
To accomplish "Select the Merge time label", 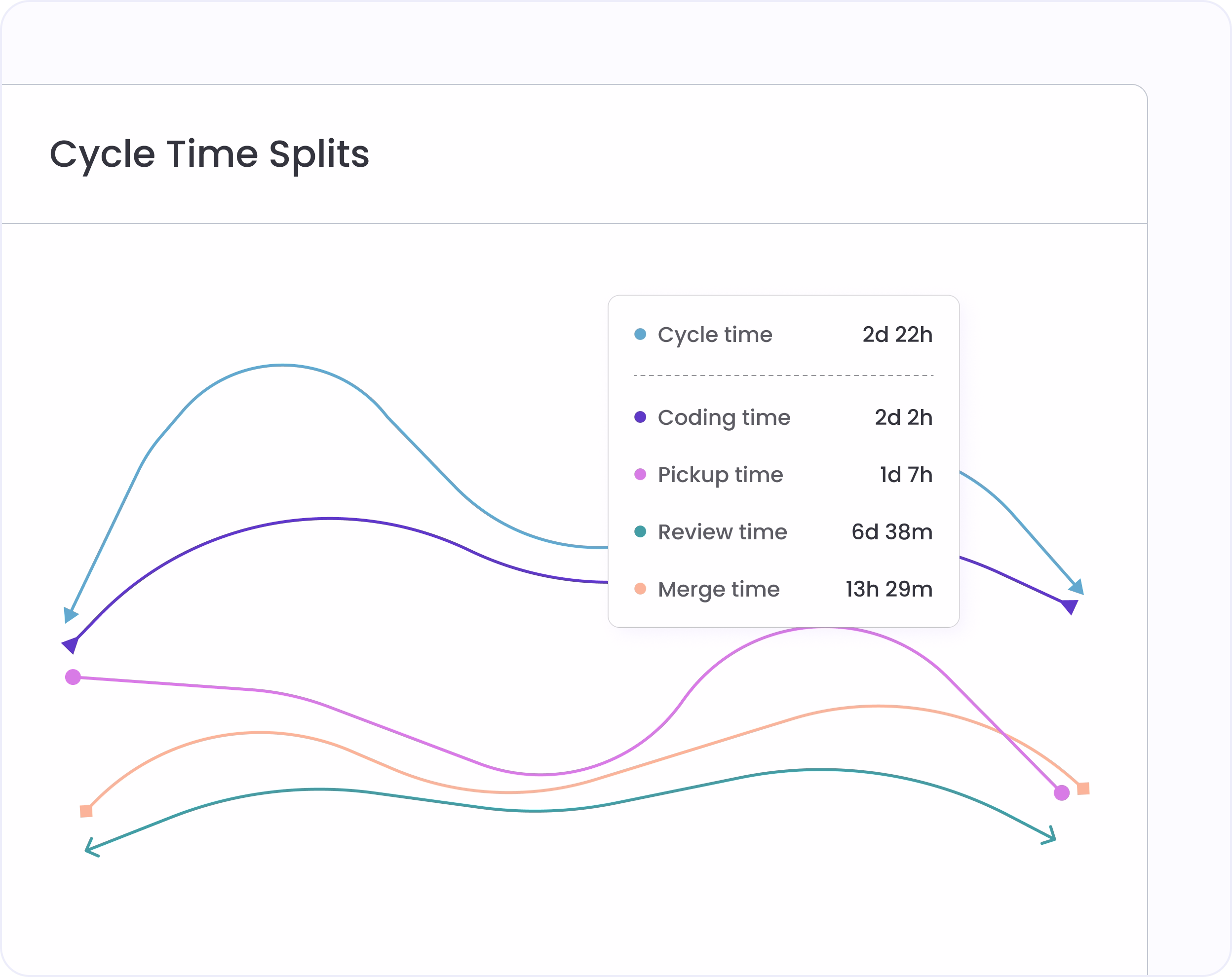I will [x=718, y=590].
